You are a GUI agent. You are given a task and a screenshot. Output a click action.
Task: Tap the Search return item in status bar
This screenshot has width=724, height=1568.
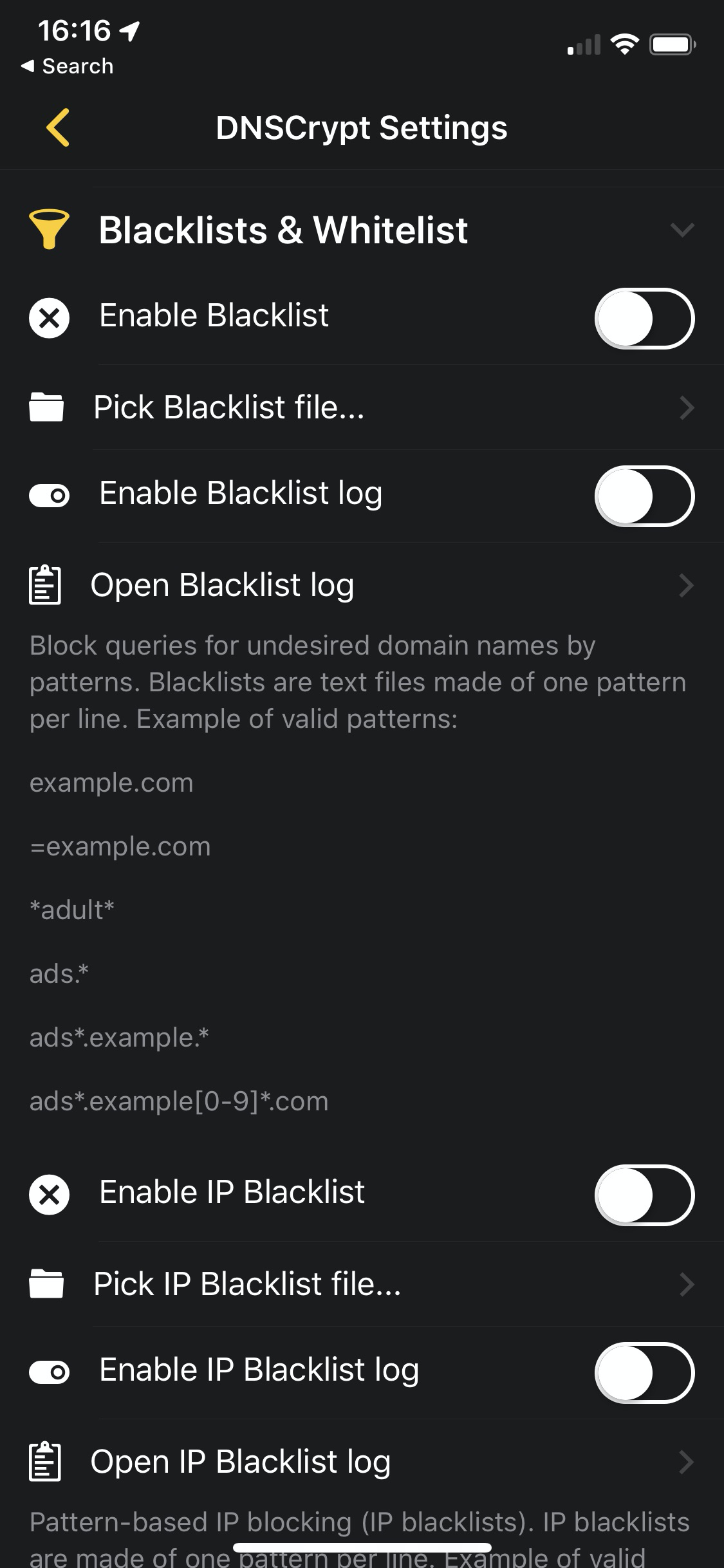(67, 65)
